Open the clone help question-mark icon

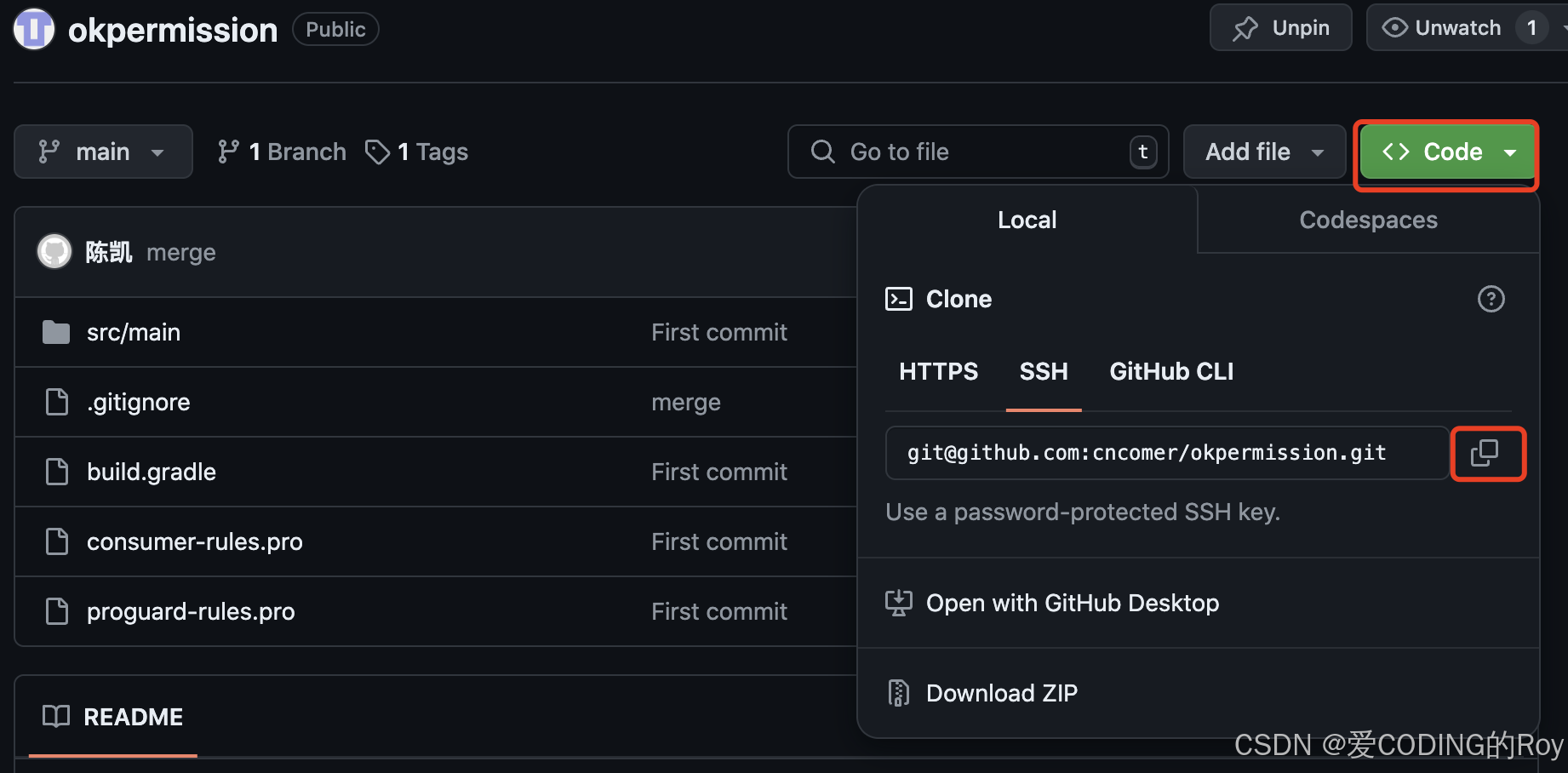point(1491,299)
